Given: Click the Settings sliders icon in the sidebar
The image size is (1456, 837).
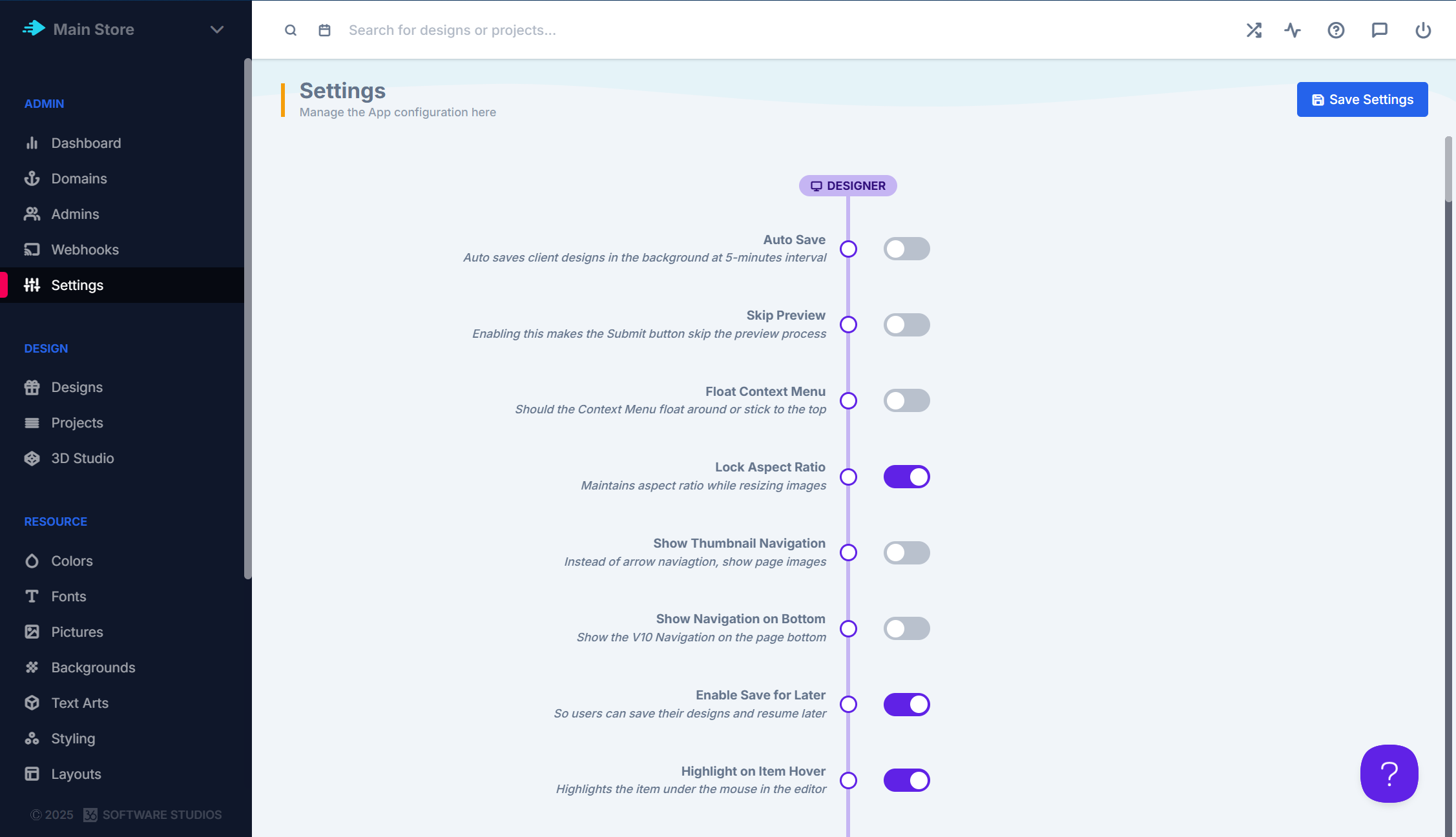Looking at the screenshot, I should (x=32, y=285).
